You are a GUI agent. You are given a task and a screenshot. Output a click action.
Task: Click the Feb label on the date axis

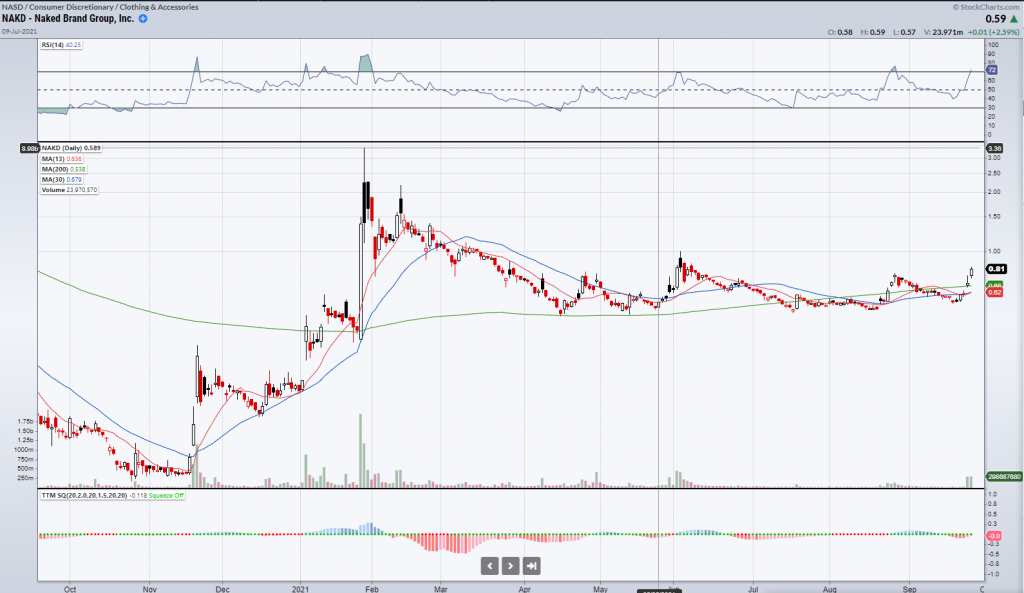tap(372, 589)
